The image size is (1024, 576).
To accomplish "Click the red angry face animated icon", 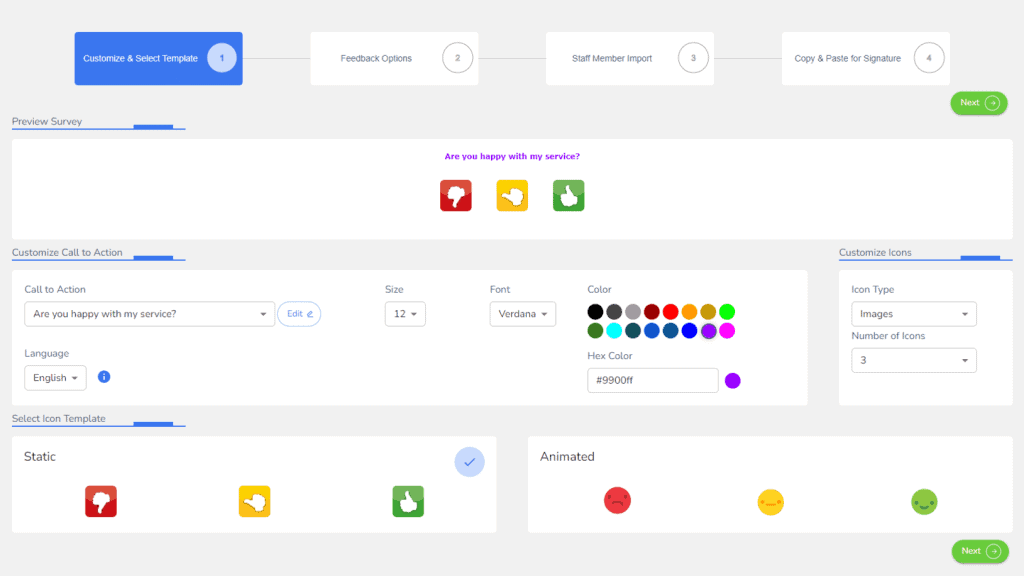I will pyautogui.click(x=617, y=501).
